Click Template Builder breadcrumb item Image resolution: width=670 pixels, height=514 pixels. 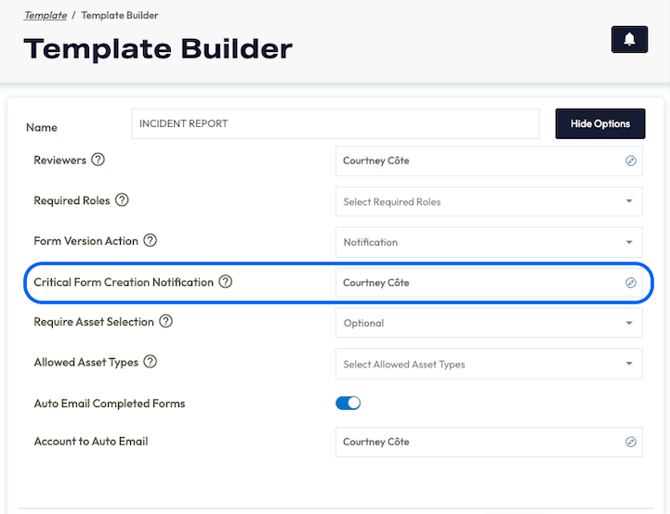[x=119, y=16]
